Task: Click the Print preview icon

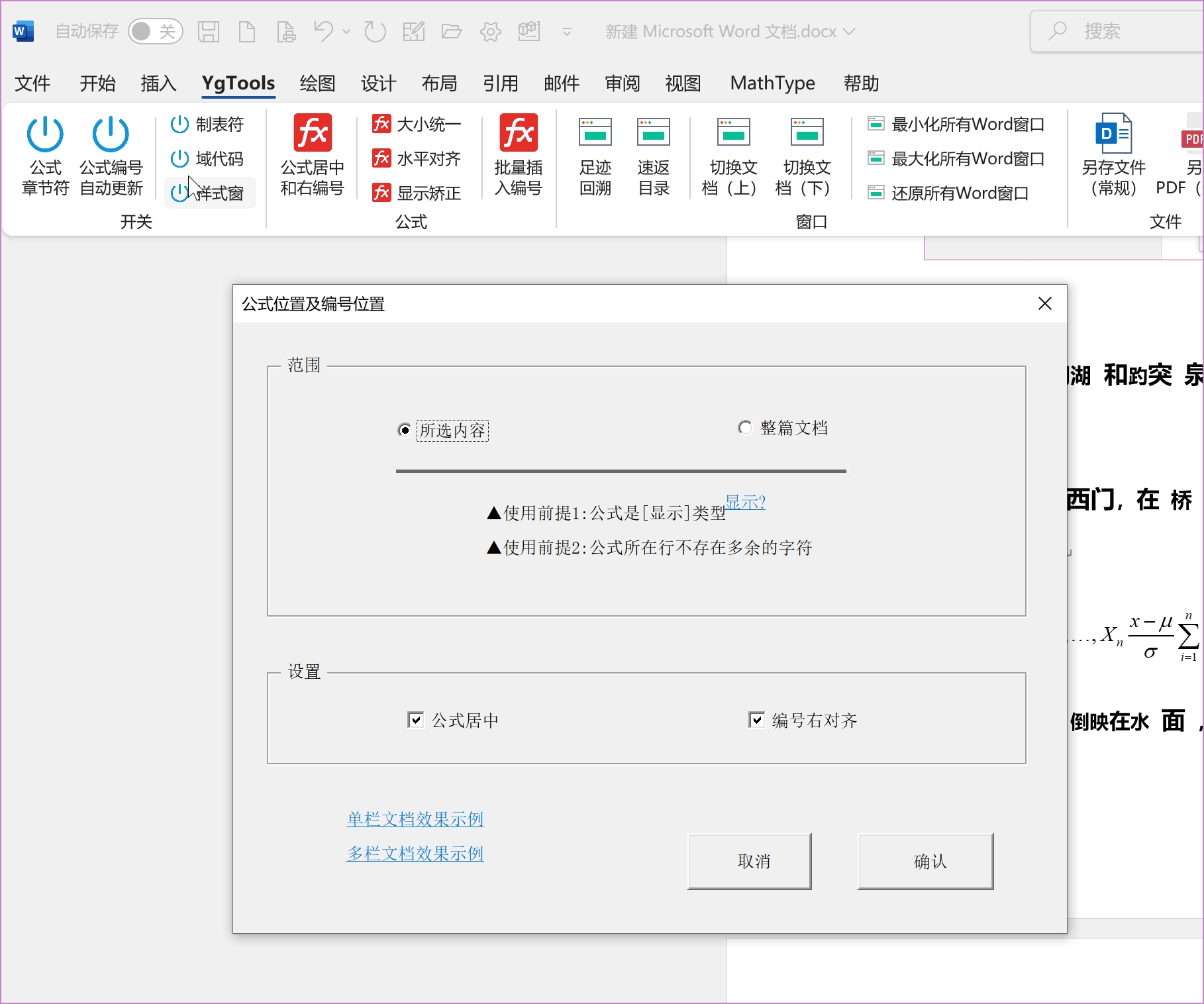Action: click(x=286, y=31)
